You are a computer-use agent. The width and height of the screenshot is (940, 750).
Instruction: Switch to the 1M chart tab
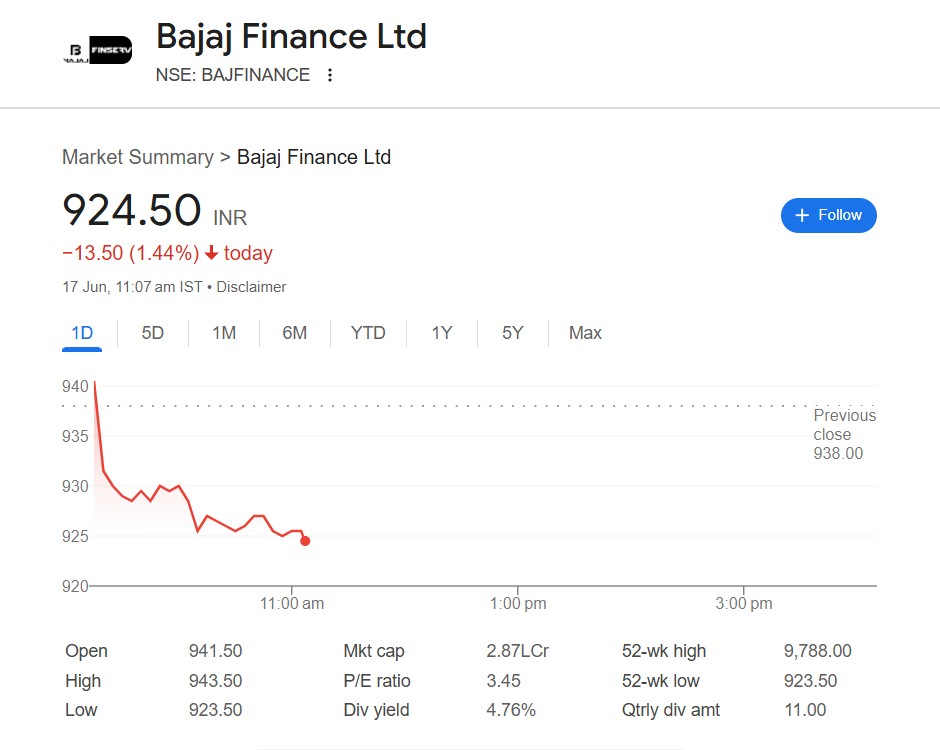(x=224, y=333)
